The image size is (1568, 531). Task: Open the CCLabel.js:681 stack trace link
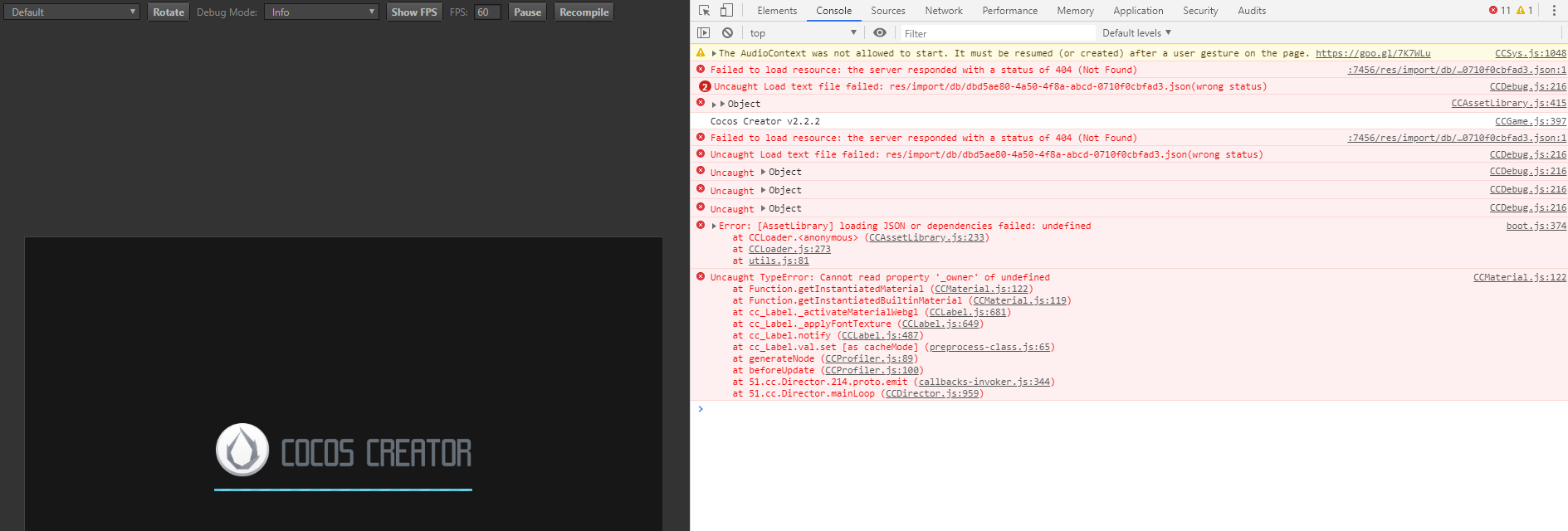point(967,312)
